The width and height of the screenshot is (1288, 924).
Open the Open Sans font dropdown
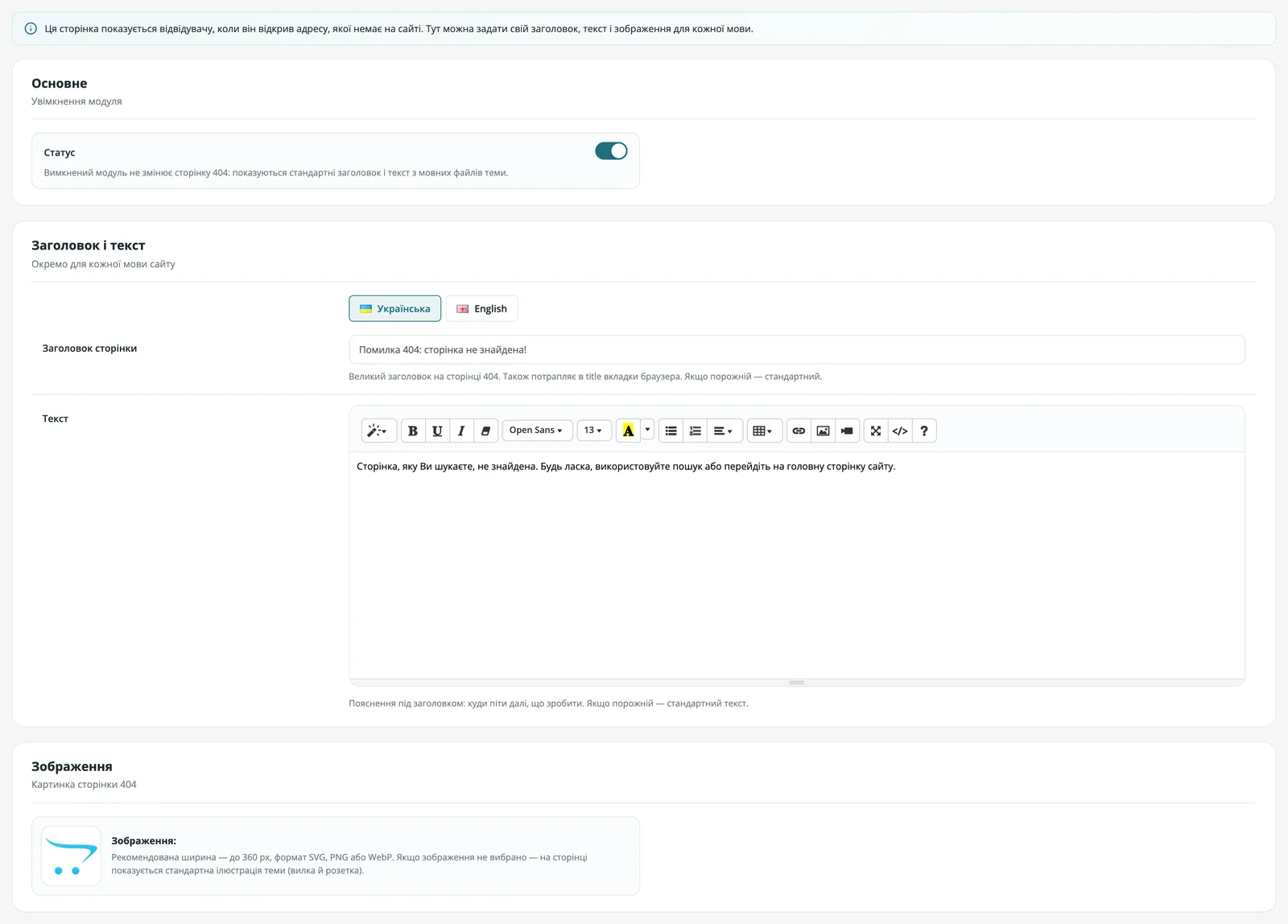[x=537, y=431]
